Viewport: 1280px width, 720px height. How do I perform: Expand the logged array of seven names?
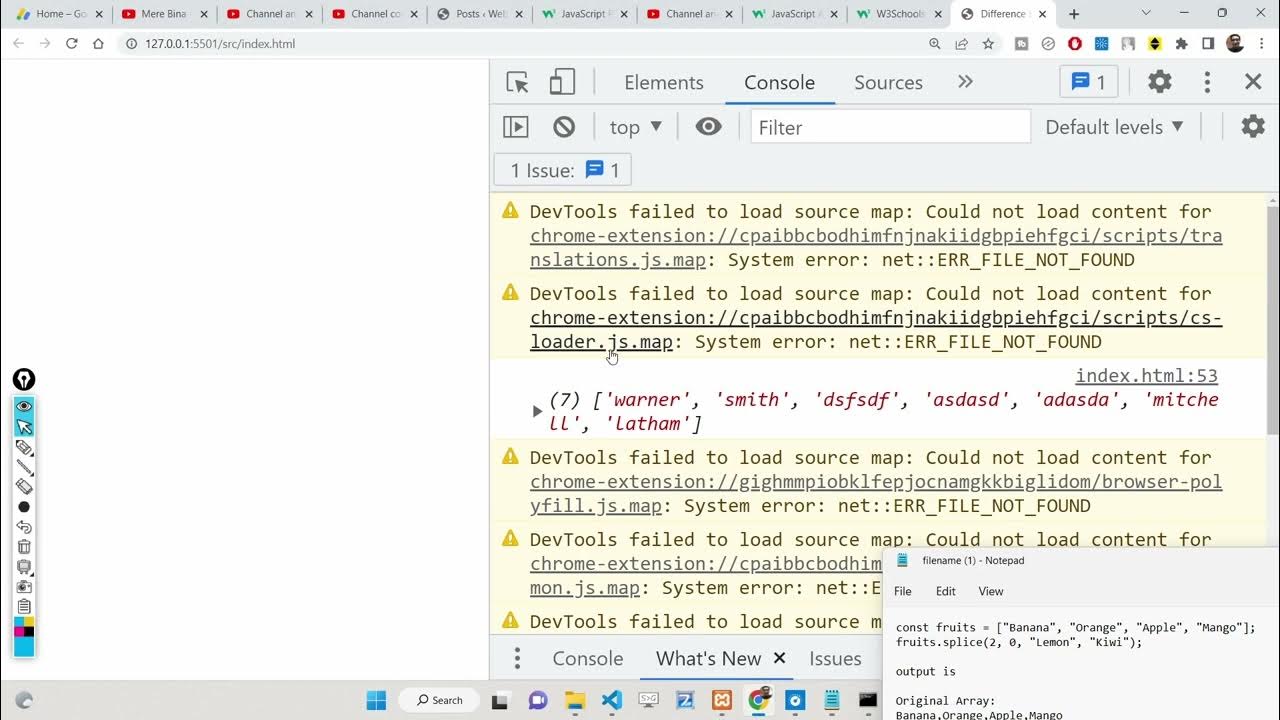(x=537, y=411)
